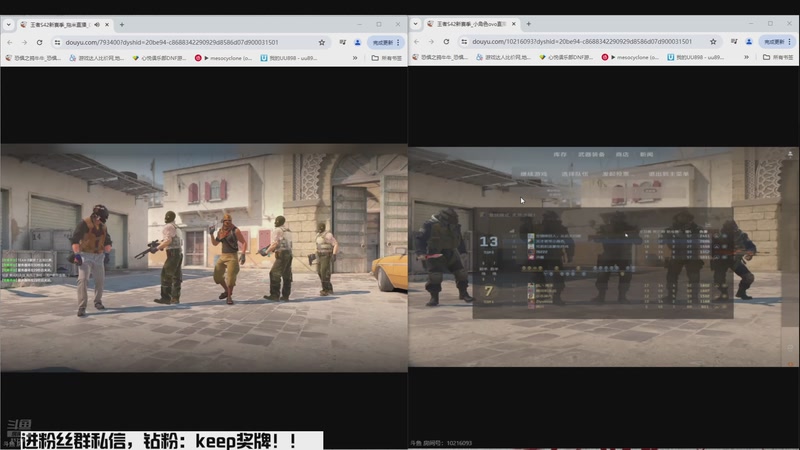Go forward in the right browser window
The height and width of the screenshot is (450, 800).
pos(431,42)
